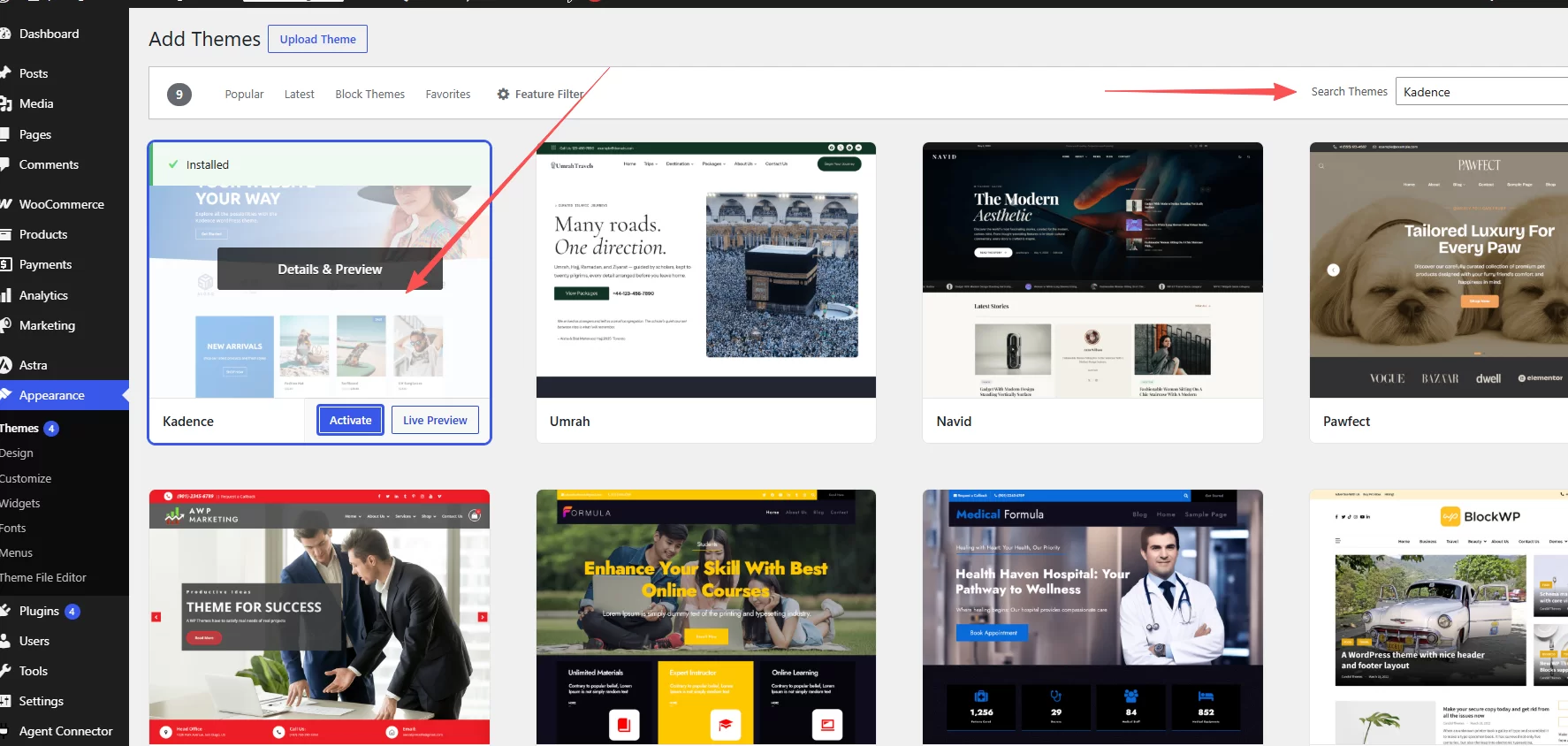Viewport: 1568px width, 746px height.
Task: Click the Upload Theme button
Action: (317, 39)
